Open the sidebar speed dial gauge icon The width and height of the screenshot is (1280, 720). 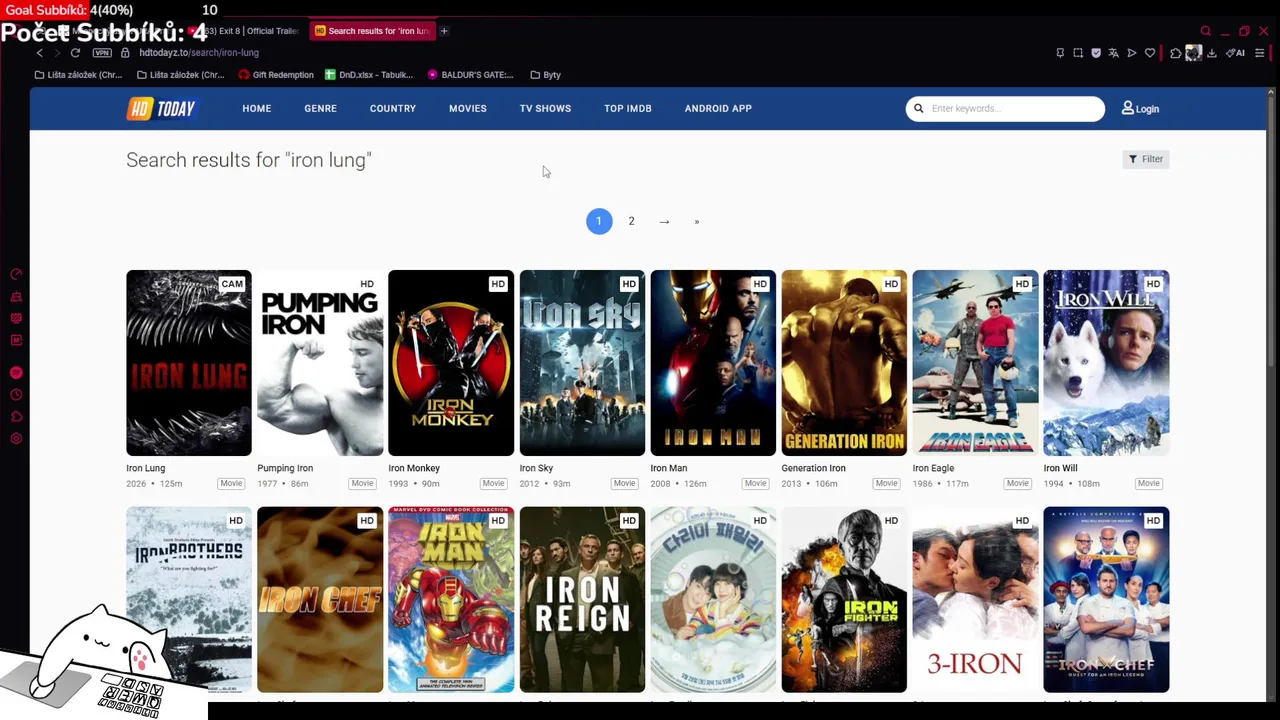click(x=16, y=274)
